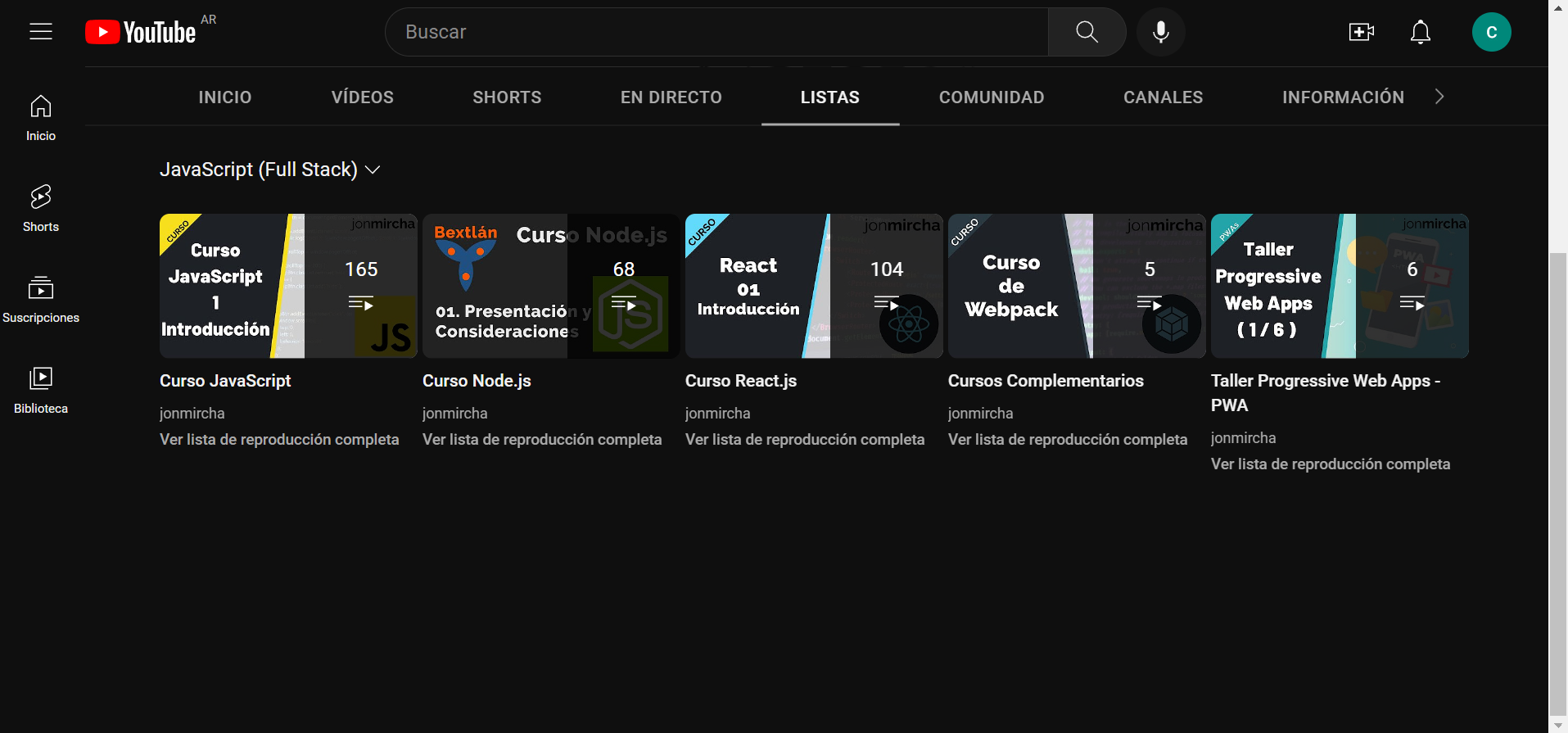
Task: Show more tabs with right chevron
Action: tap(1439, 97)
